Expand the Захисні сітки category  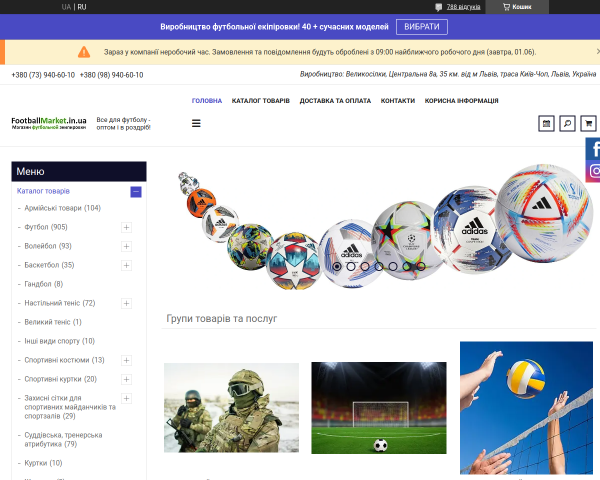tap(126, 398)
